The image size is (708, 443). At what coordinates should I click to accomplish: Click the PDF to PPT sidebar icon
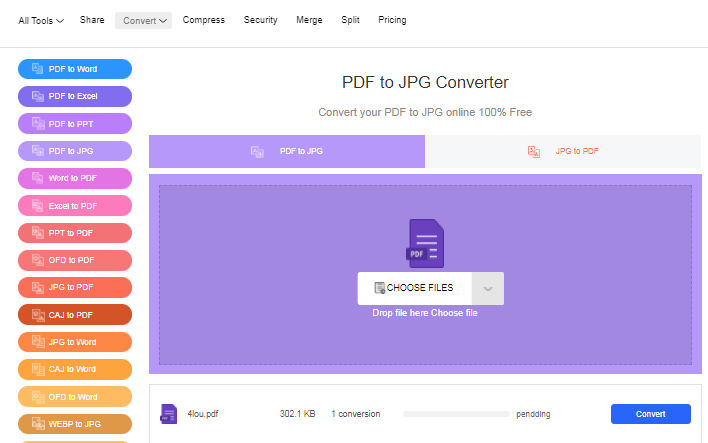37,124
